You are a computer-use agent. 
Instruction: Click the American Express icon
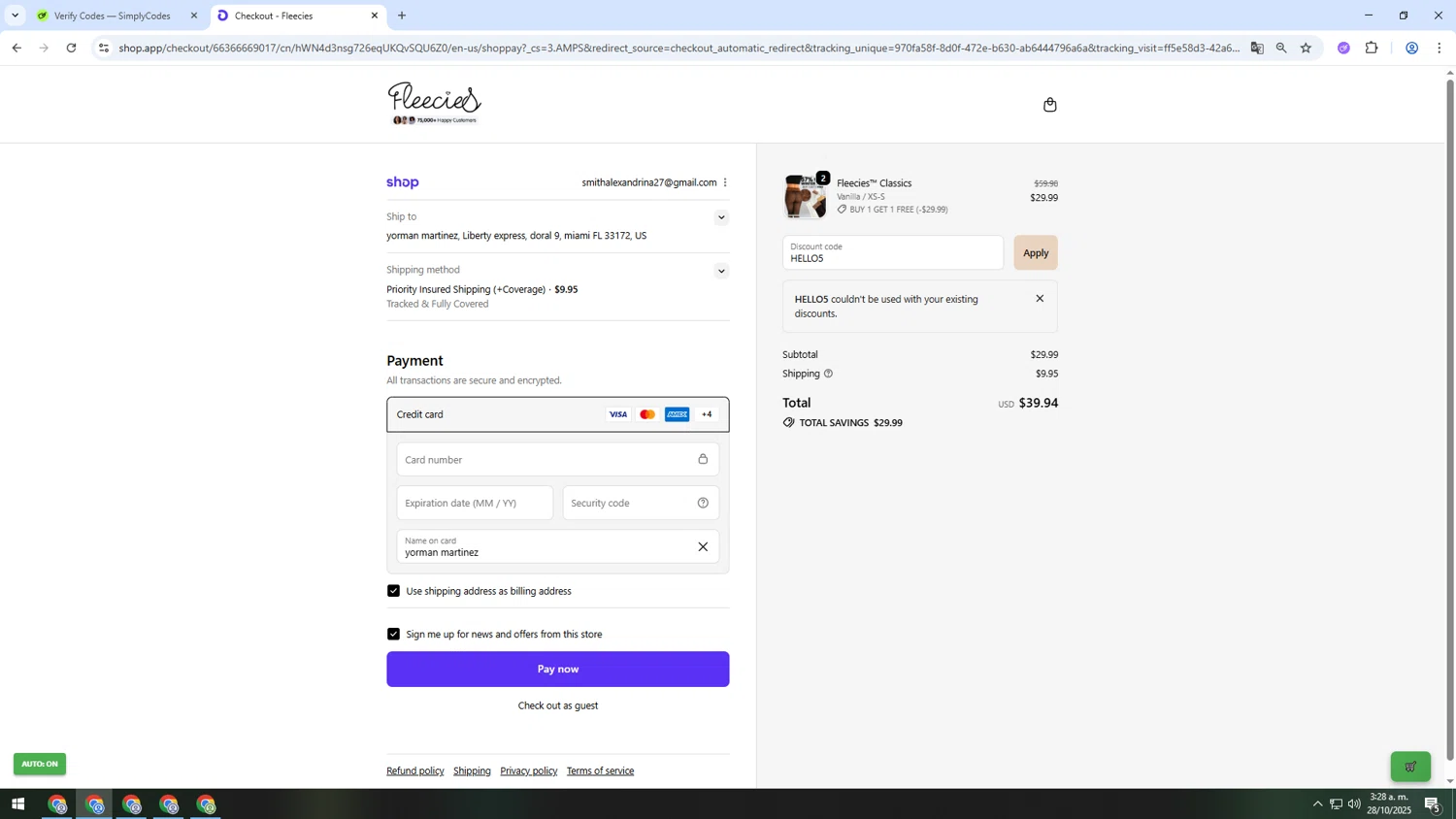pyautogui.click(x=678, y=414)
